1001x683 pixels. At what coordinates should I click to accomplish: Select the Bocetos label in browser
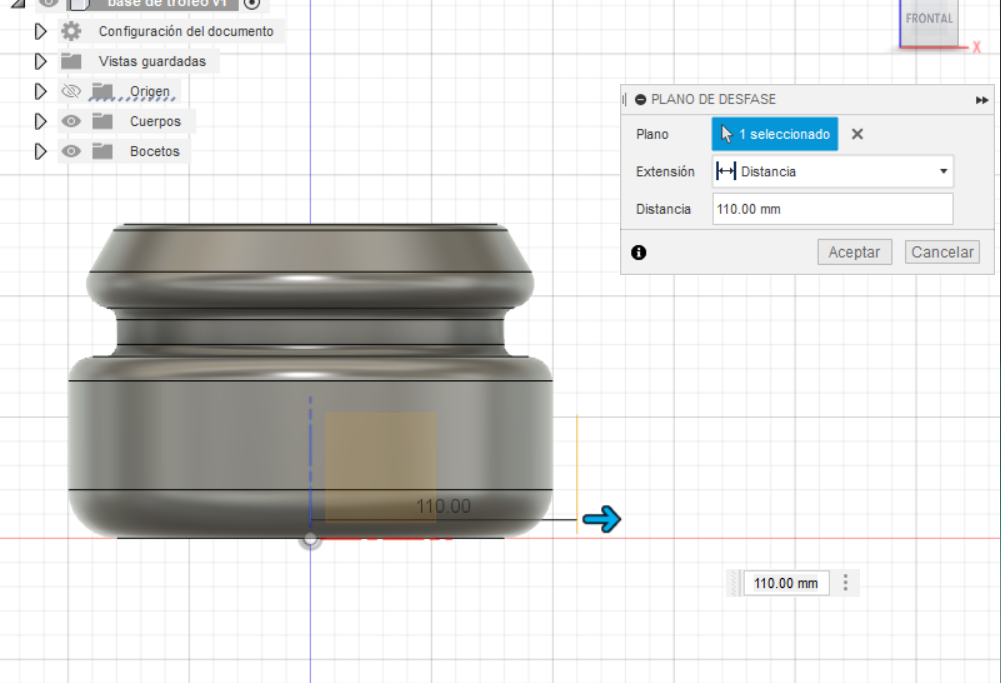tap(154, 151)
